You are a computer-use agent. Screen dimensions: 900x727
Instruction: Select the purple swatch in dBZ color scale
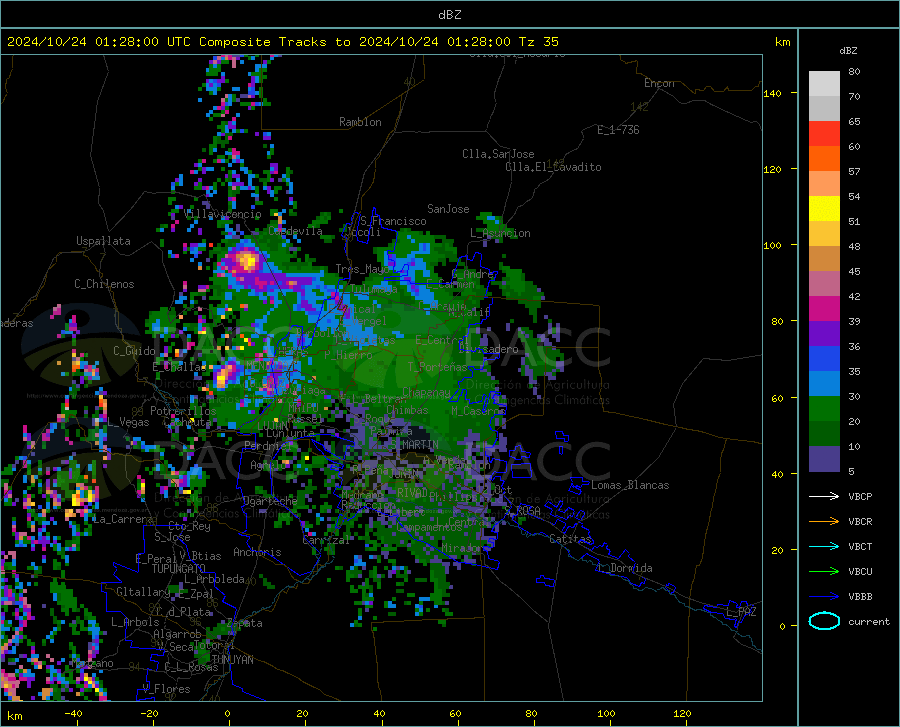[824, 334]
